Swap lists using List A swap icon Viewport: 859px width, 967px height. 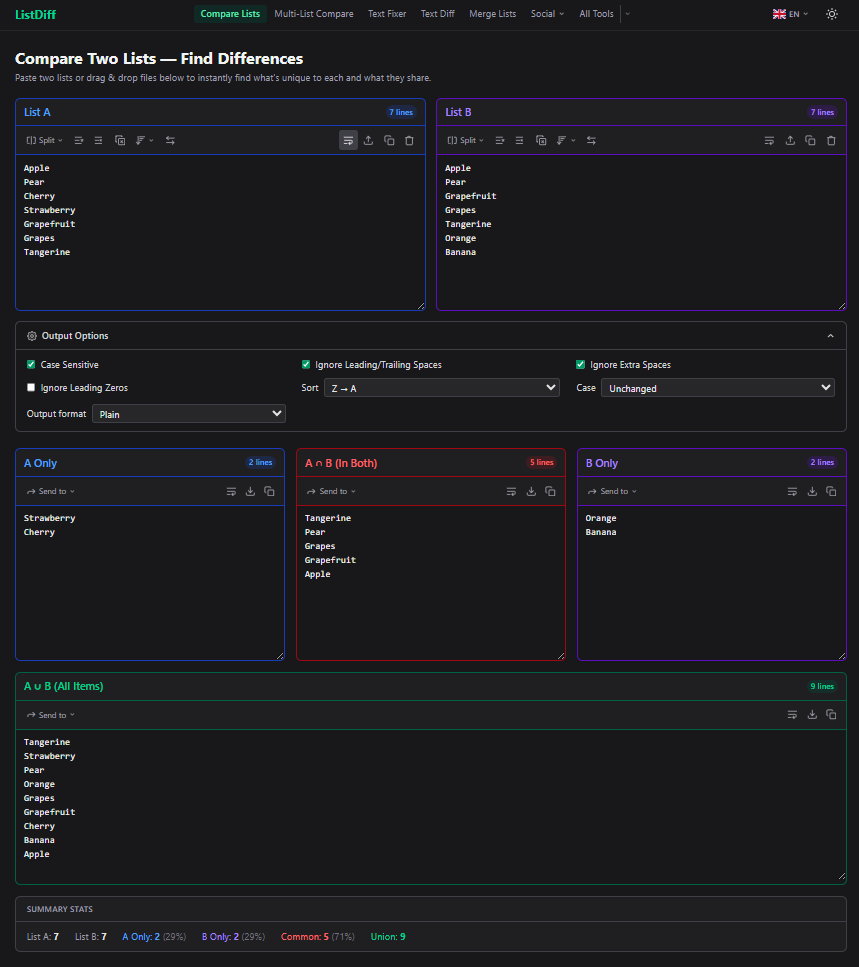[x=170, y=141]
